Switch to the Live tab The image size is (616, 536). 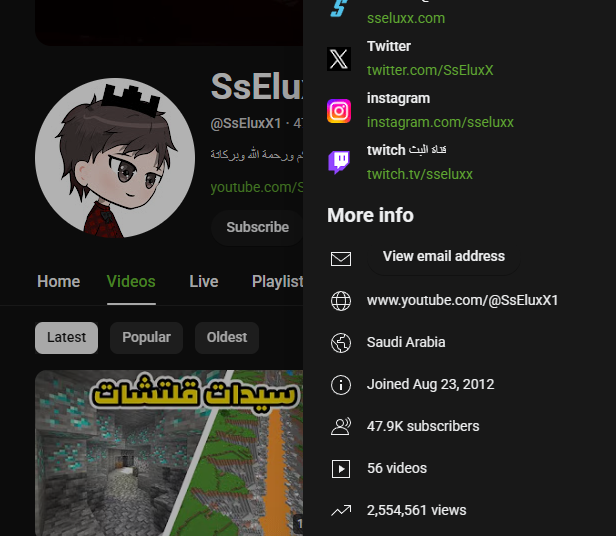click(204, 282)
